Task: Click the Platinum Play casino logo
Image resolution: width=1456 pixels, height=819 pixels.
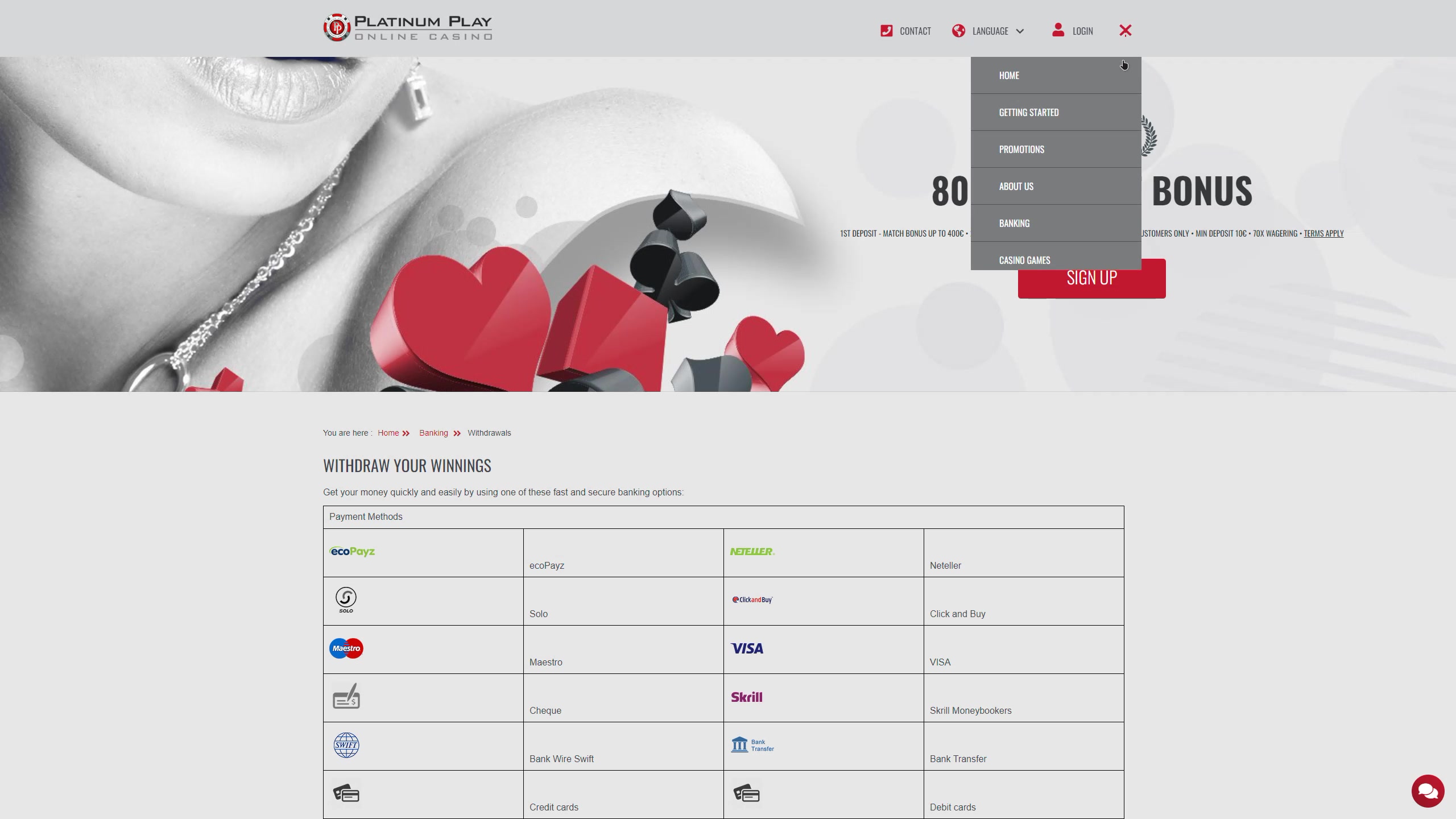Action: click(407, 28)
